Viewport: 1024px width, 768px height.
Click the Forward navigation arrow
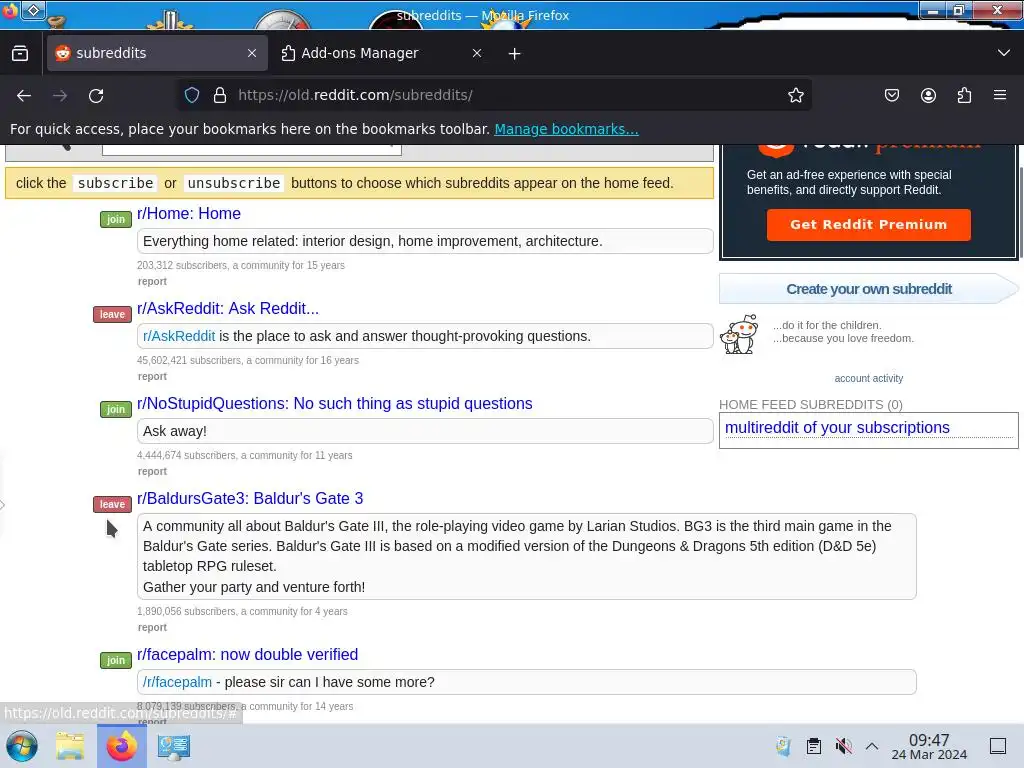coord(60,95)
